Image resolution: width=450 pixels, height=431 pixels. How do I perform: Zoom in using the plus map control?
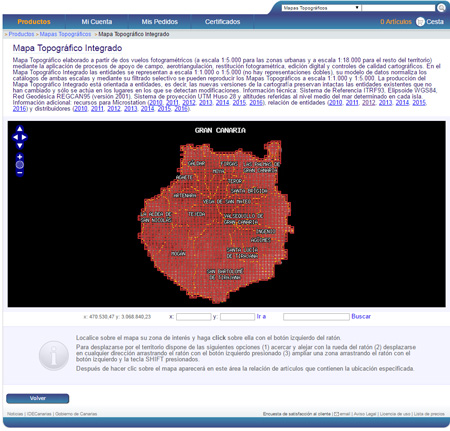point(20,157)
